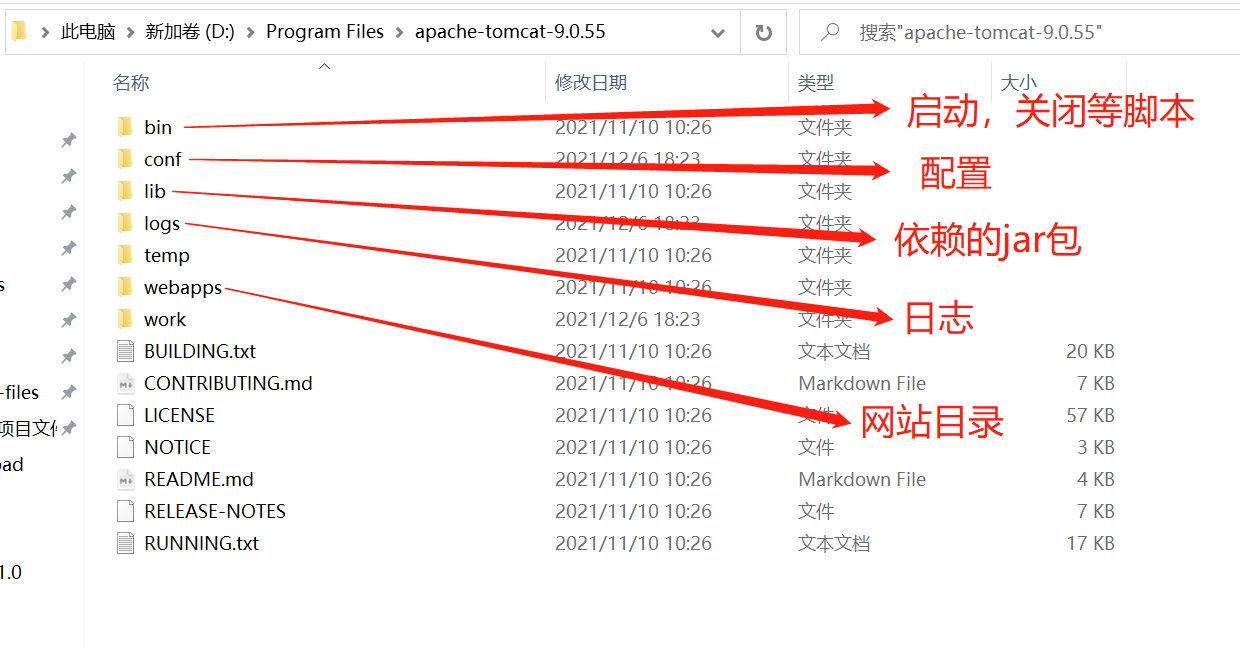Click the LICENSE file icon
Screen dimensions: 1240x649
125,415
